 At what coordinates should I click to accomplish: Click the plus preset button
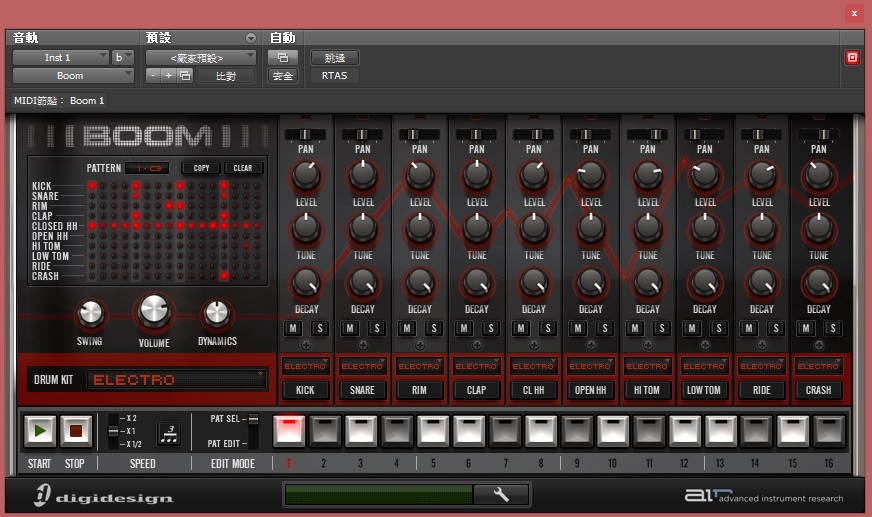pyautogui.click(x=169, y=76)
